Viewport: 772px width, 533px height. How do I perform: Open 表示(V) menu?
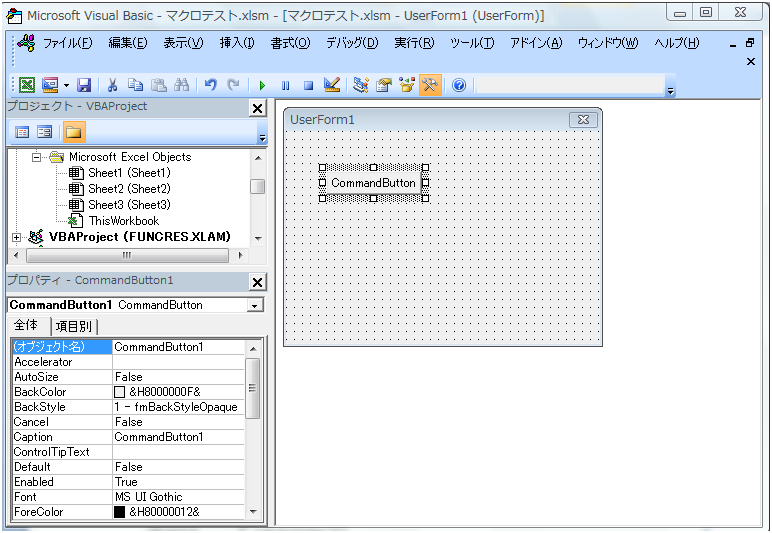pyautogui.click(x=183, y=43)
